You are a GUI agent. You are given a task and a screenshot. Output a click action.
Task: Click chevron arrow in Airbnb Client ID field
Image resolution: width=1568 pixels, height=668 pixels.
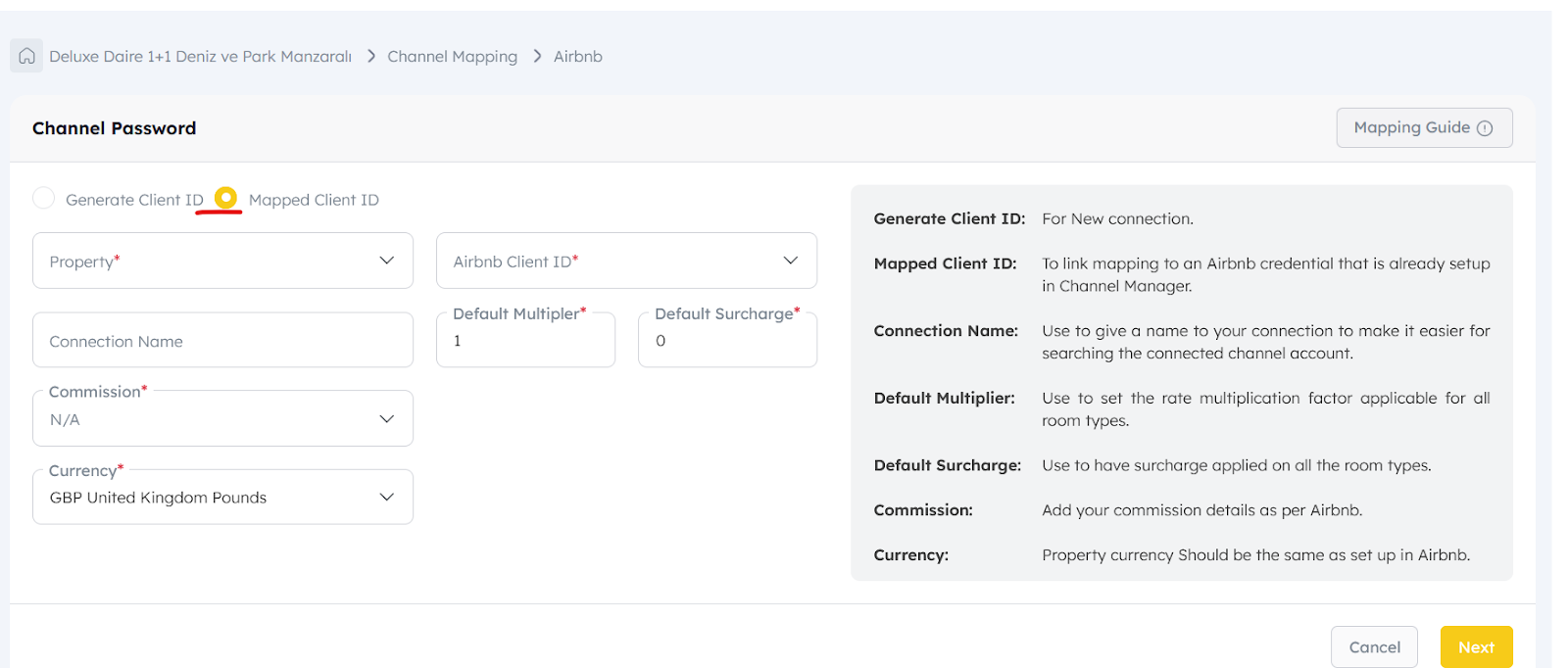(791, 261)
